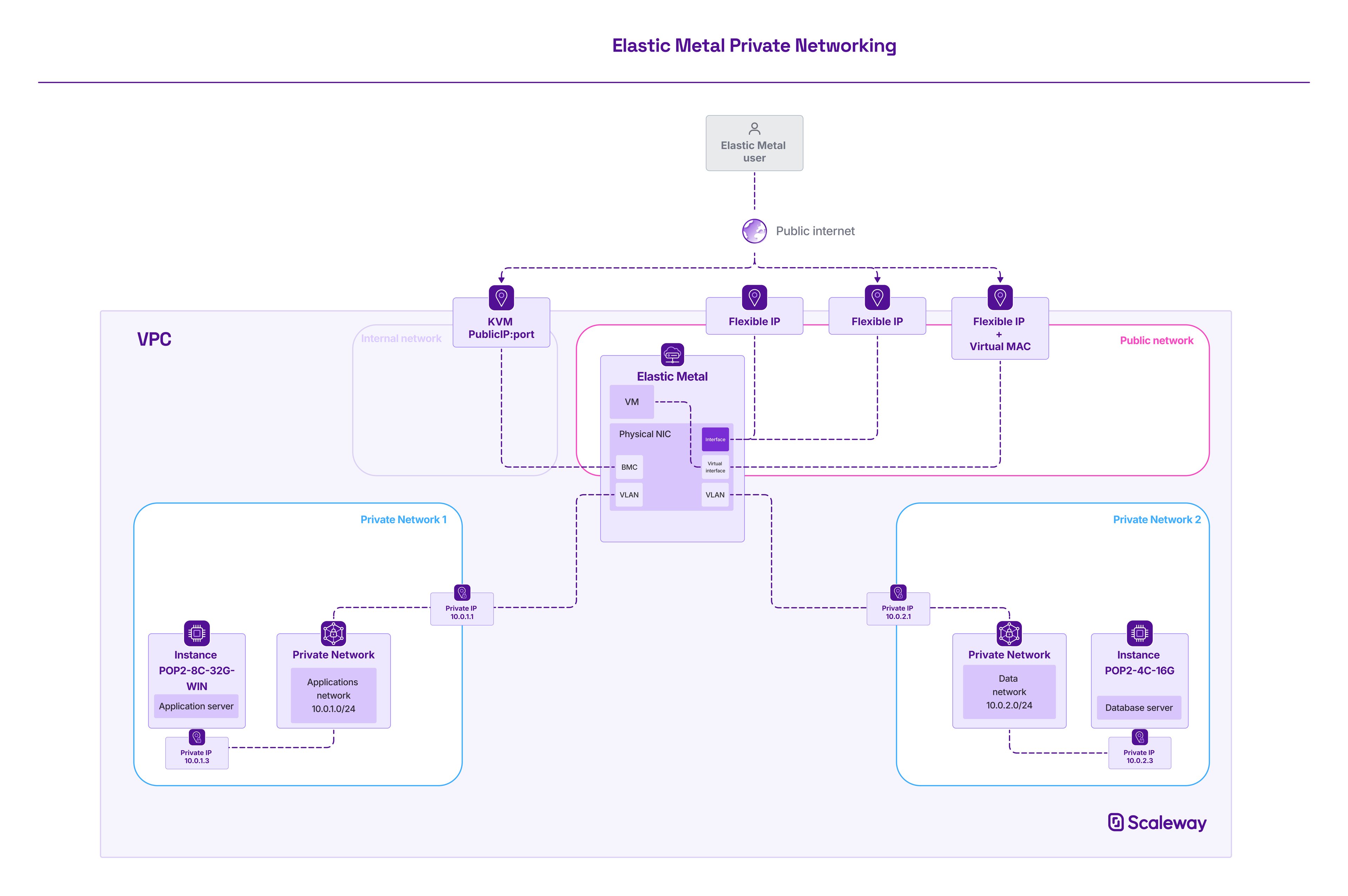Viewport: 1348px width, 896px height.
Task: Click the pin icon above Flexible IP + Virtual MAC
Action: click(x=999, y=297)
